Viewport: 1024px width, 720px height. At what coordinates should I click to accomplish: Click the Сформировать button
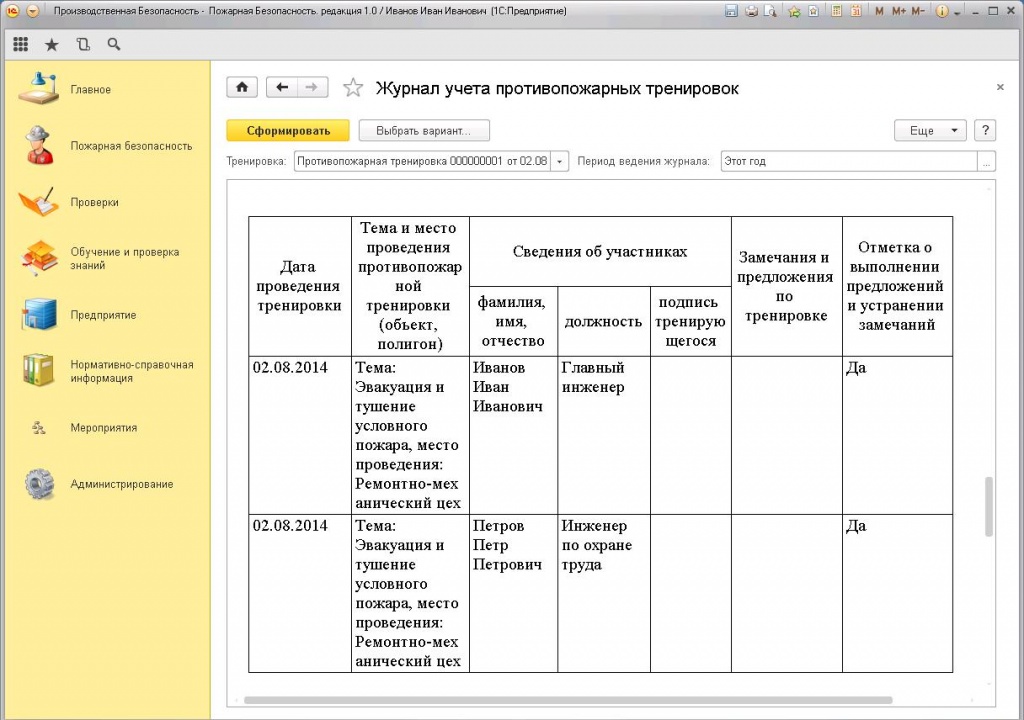(288, 131)
